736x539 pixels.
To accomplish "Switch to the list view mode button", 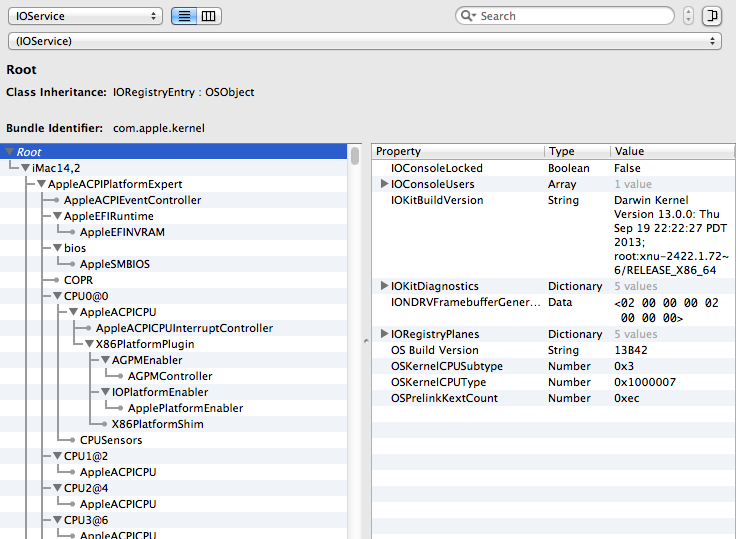I will pyautogui.click(x=184, y=16).
